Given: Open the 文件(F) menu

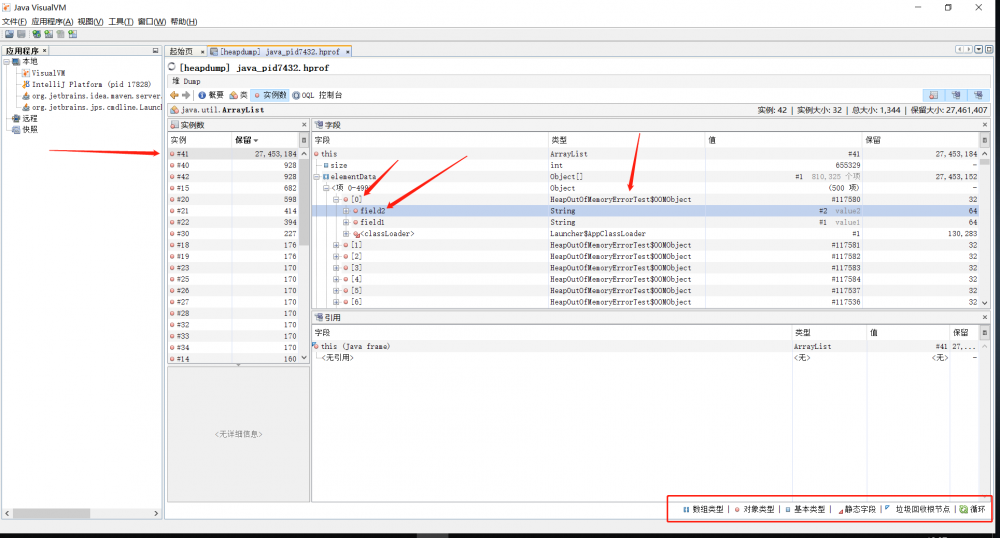Looking at the screenshot, I should point(14,22).
